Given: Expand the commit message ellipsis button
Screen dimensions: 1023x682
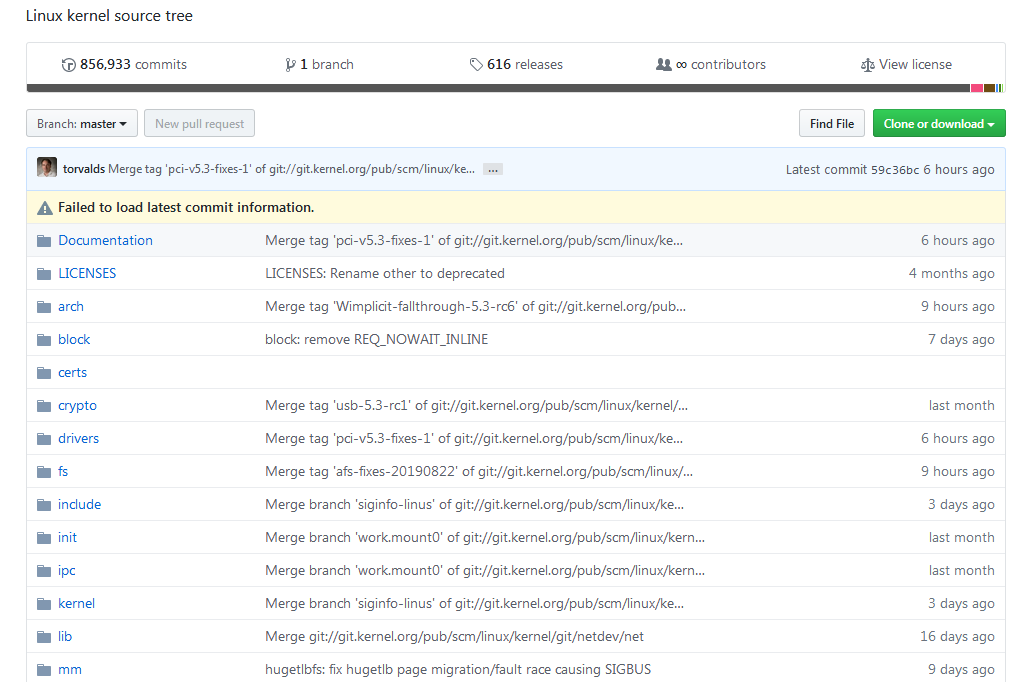Looking at the screenshot, I should pos(493,170).
